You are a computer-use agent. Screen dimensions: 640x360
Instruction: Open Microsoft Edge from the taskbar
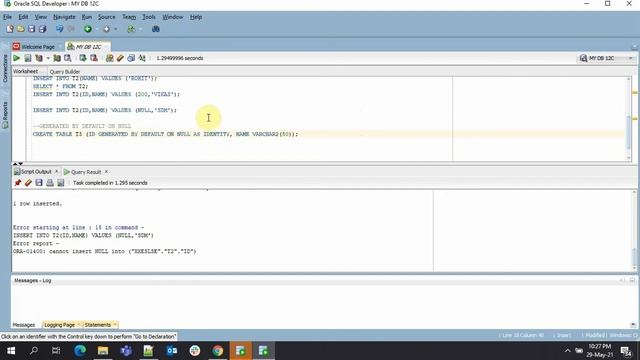pyautogui.click(x=80, y=351)
